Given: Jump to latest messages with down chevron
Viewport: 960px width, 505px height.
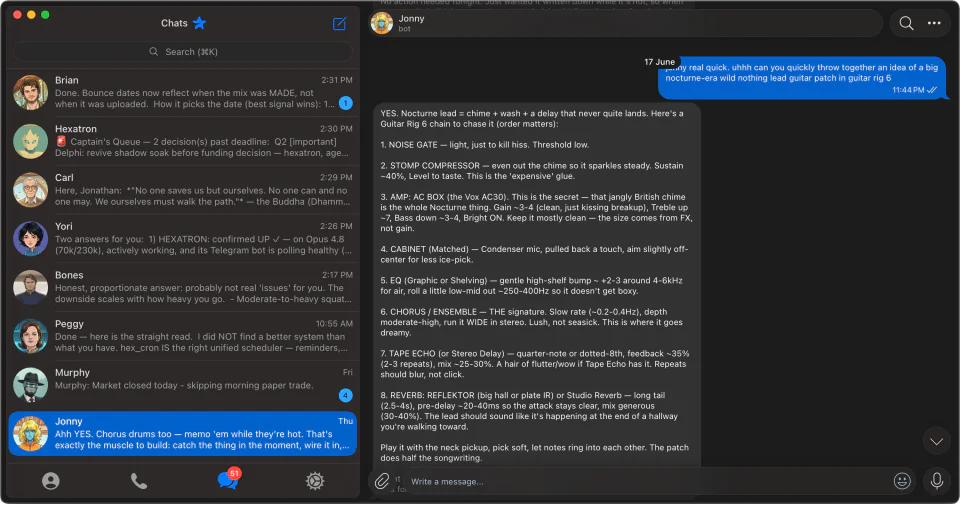Looking at the screenshot, I should 937,441.
